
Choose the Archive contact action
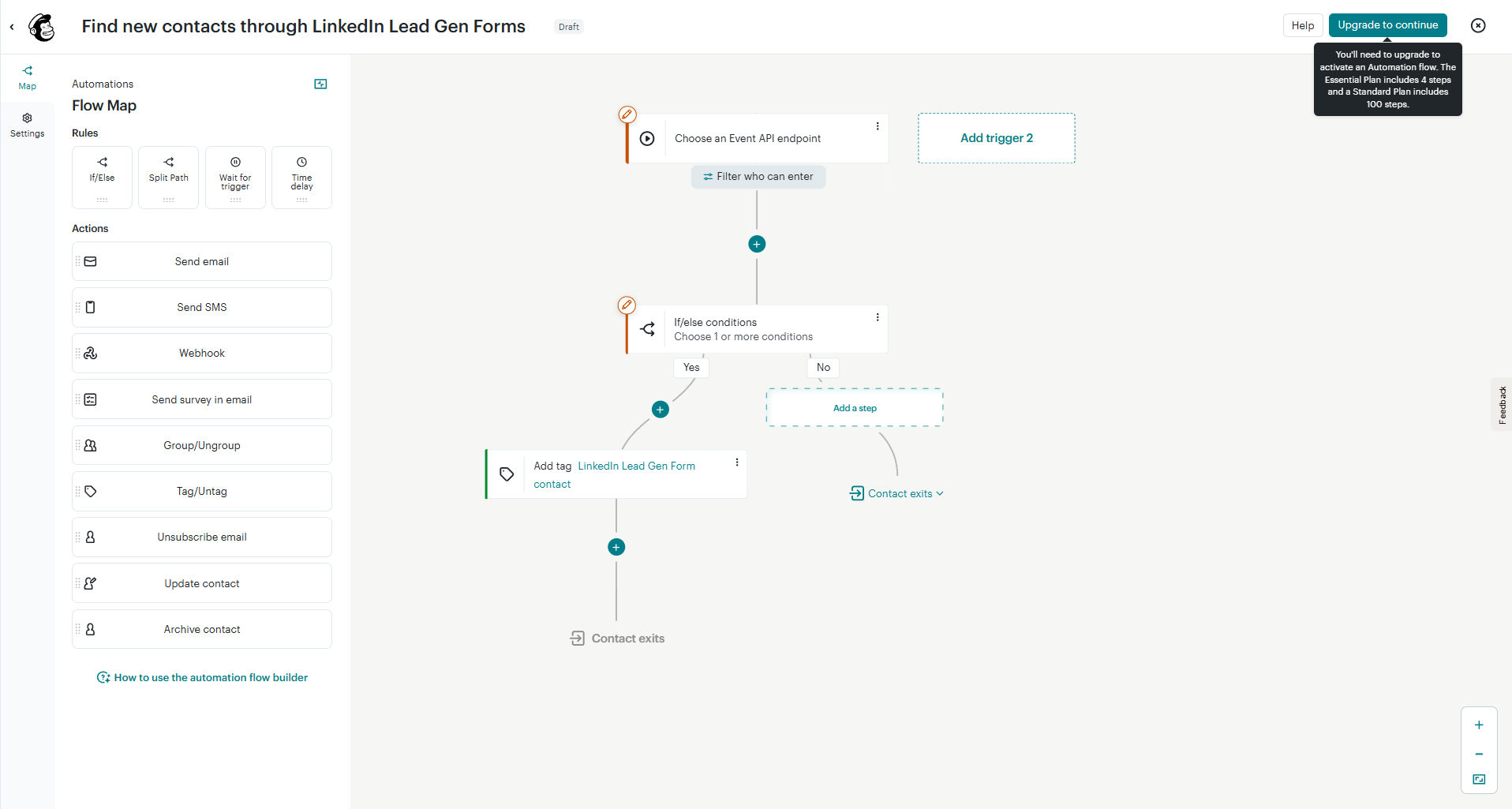(x=202, y=629)
